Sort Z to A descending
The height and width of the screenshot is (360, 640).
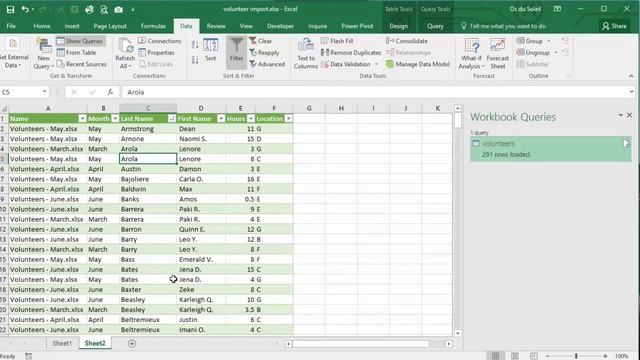click(x=195, y=60)
